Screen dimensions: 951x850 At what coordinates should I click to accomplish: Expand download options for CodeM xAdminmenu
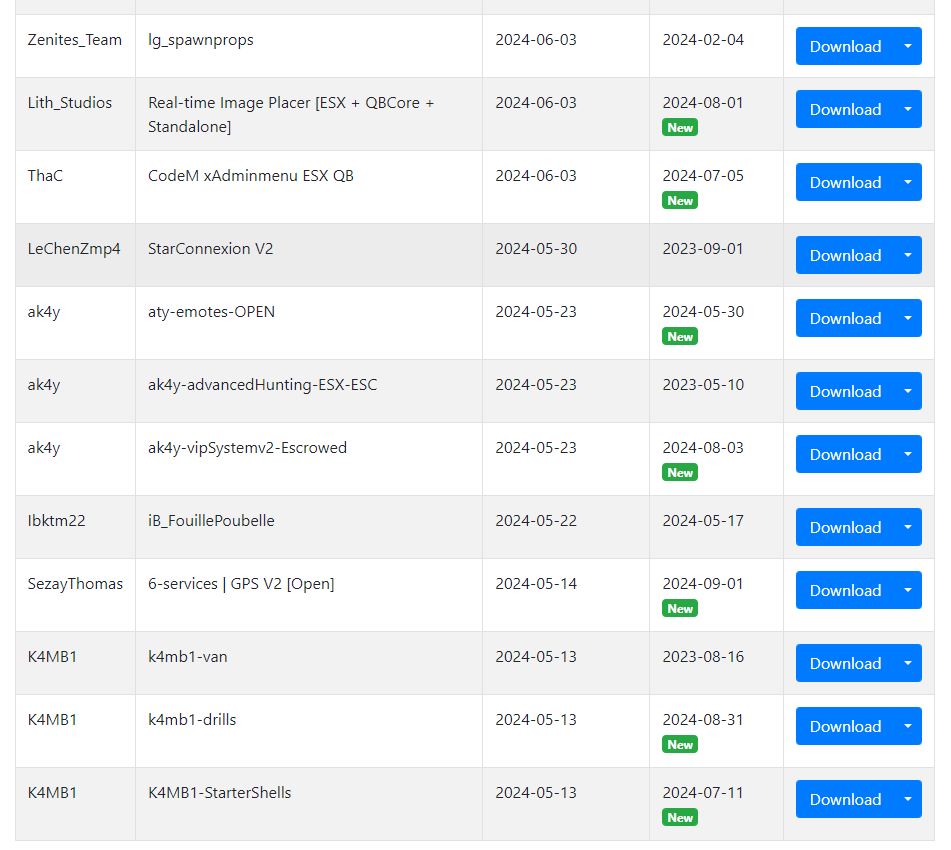[908, 182]
